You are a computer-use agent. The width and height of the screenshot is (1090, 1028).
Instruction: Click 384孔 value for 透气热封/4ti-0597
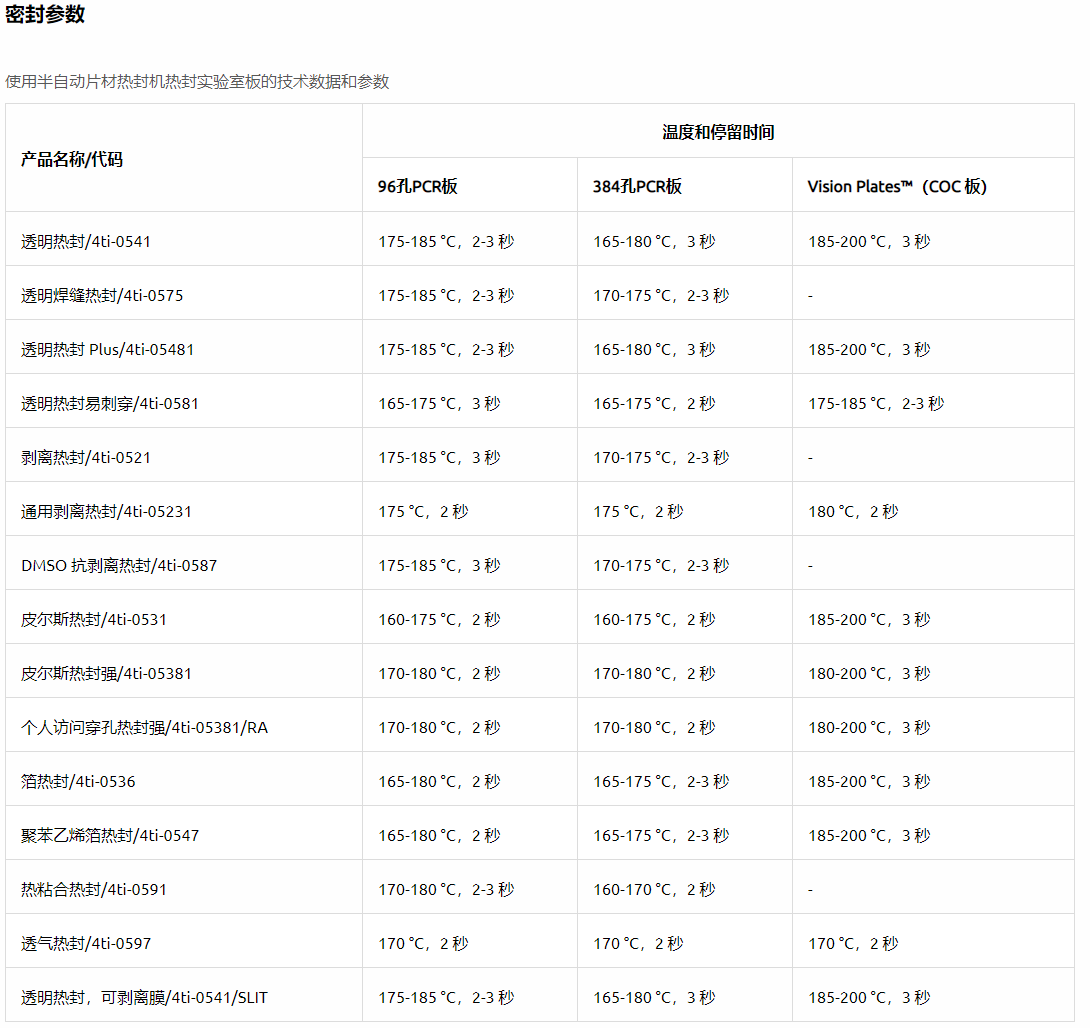[638, 943]
